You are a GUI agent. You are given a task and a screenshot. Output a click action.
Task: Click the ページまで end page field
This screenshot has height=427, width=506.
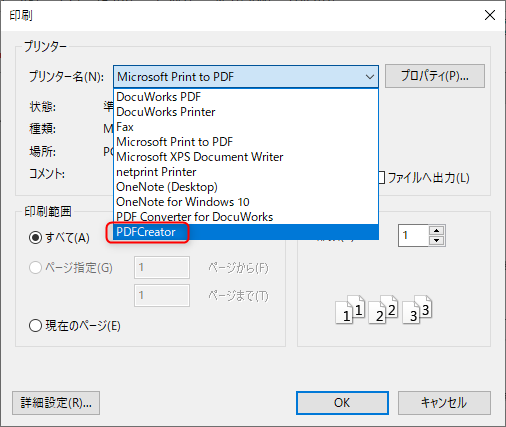162,295
